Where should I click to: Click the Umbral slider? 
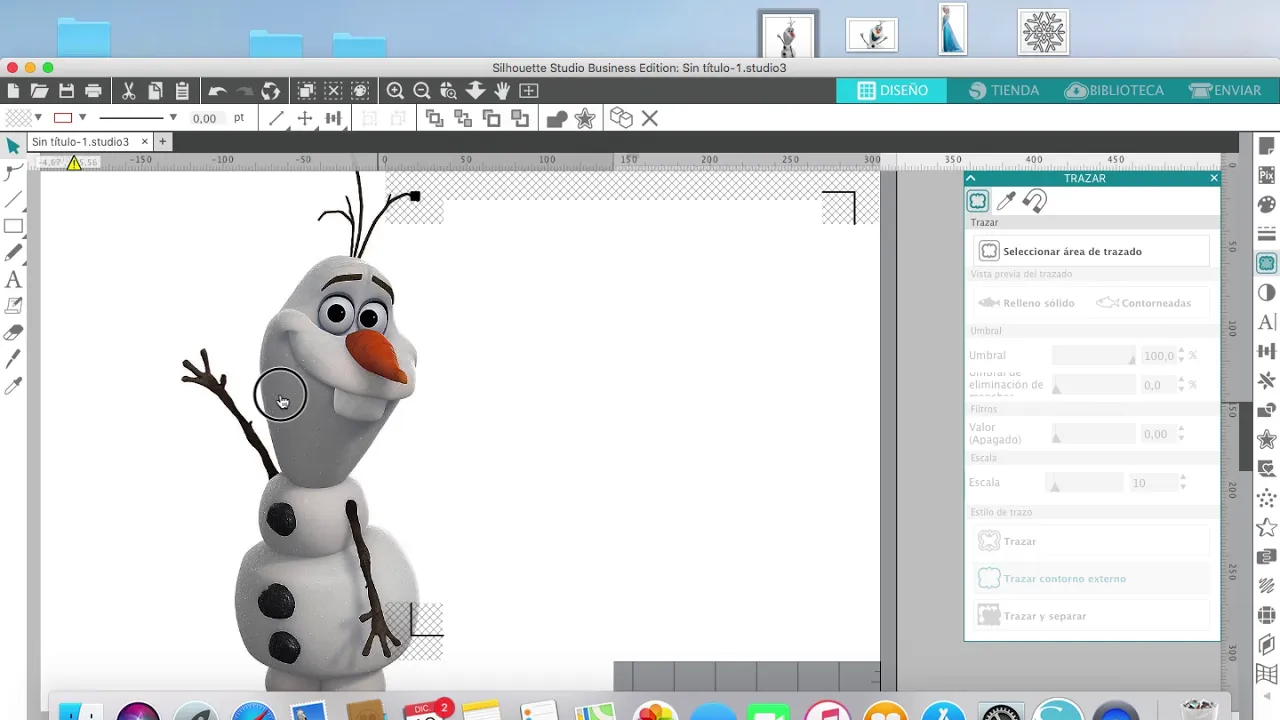pos(1094,356)
